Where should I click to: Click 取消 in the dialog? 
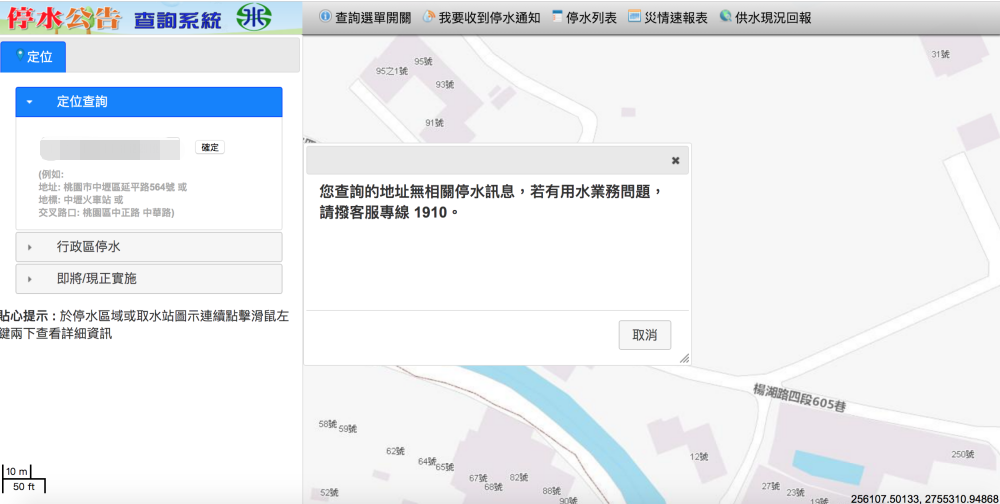[x=644, y=335]
